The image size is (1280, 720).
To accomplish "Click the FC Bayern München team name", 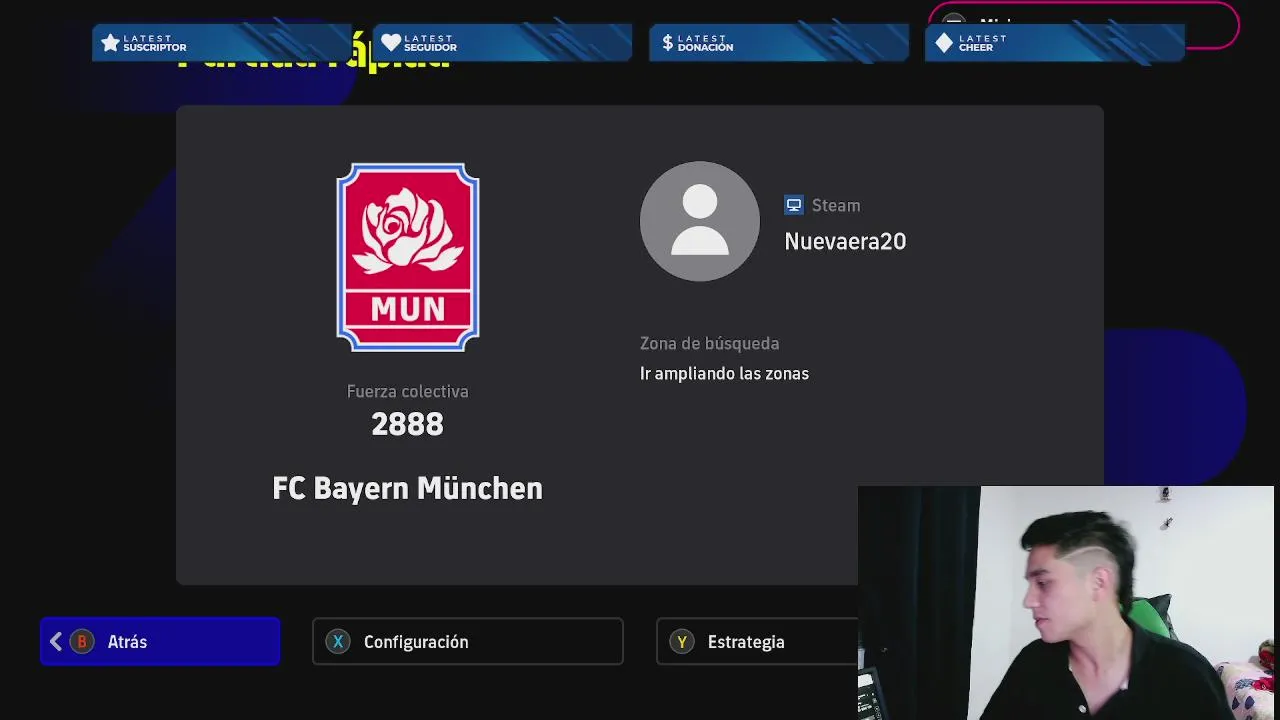I will pyautogui.click(x=408, y=488).
